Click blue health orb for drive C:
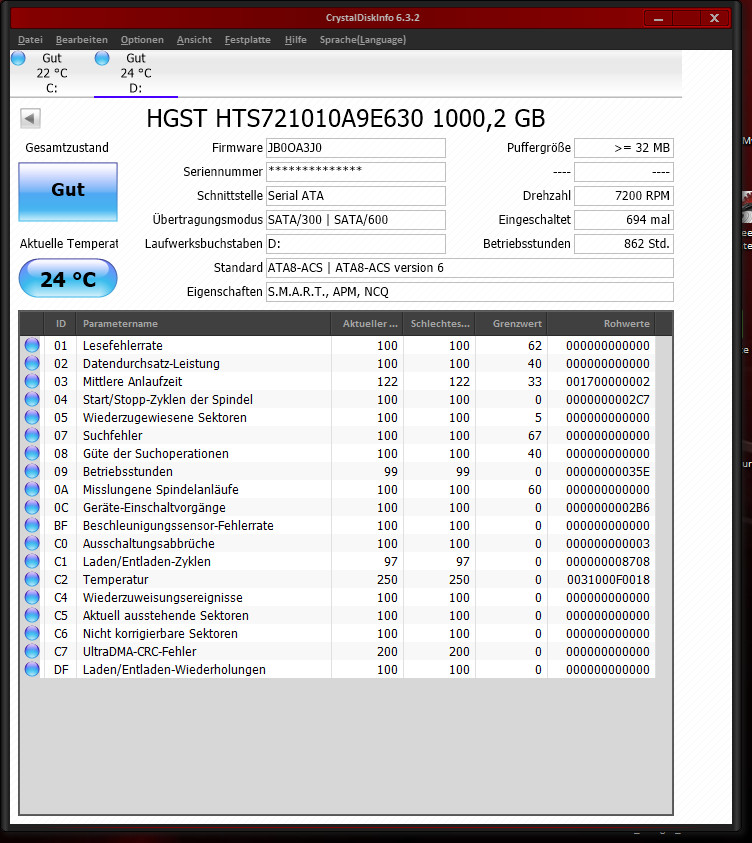 pyautogui.click(x=18, y=58)
